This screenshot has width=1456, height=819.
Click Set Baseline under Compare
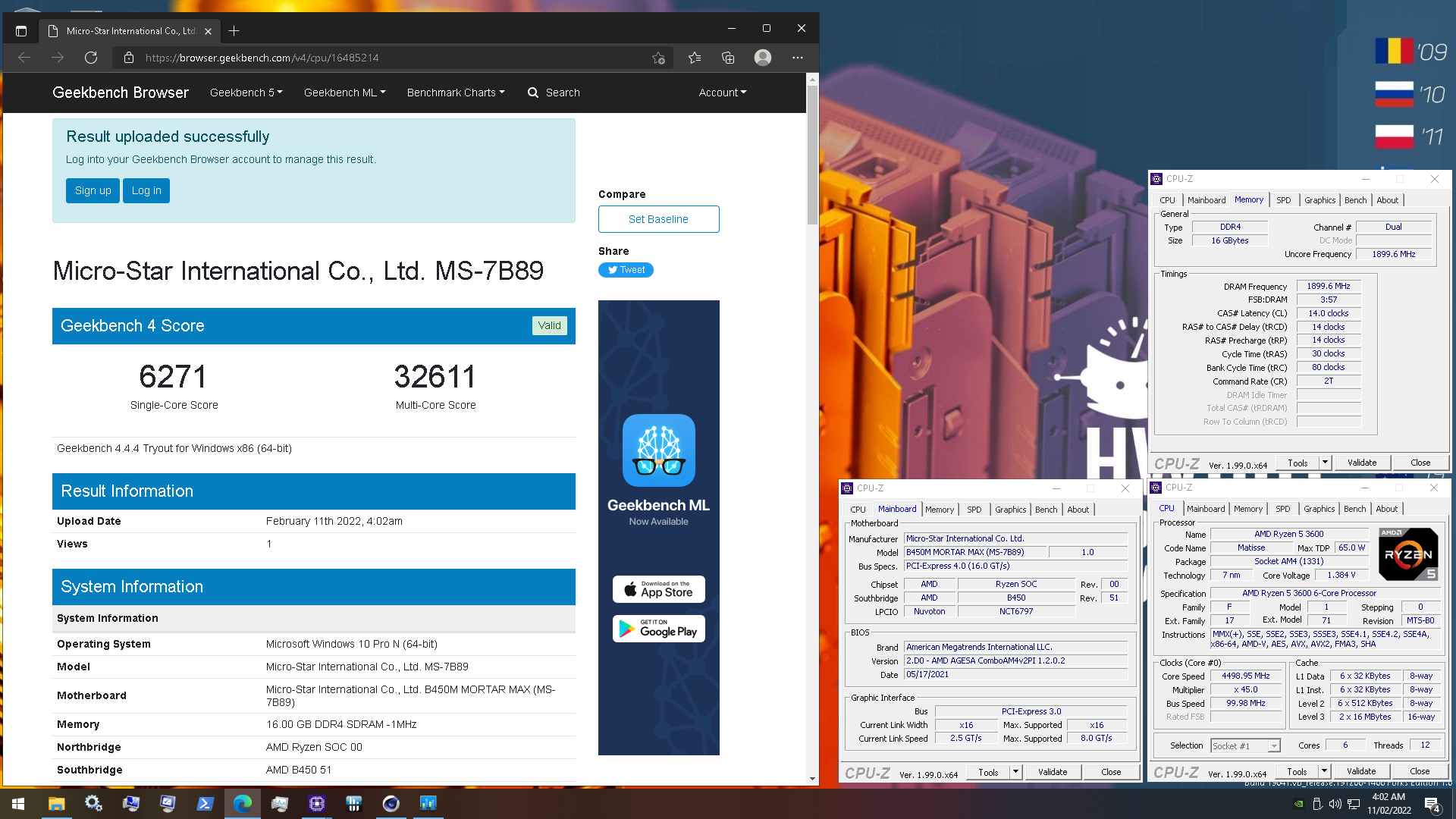pos(658,219)
